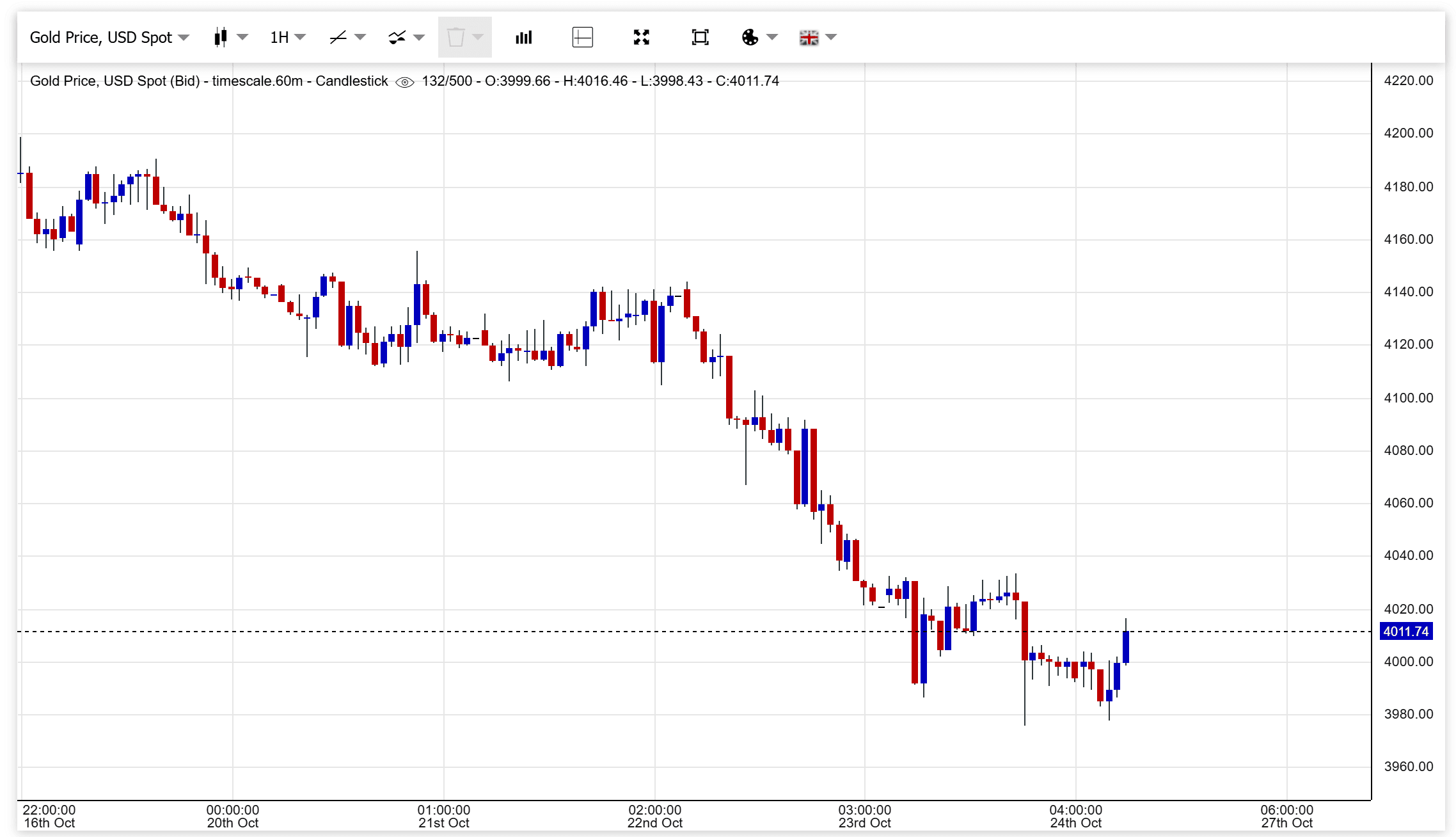Click the 4000.00 price axis label
1456x837 pixels.
point(1409,662)
